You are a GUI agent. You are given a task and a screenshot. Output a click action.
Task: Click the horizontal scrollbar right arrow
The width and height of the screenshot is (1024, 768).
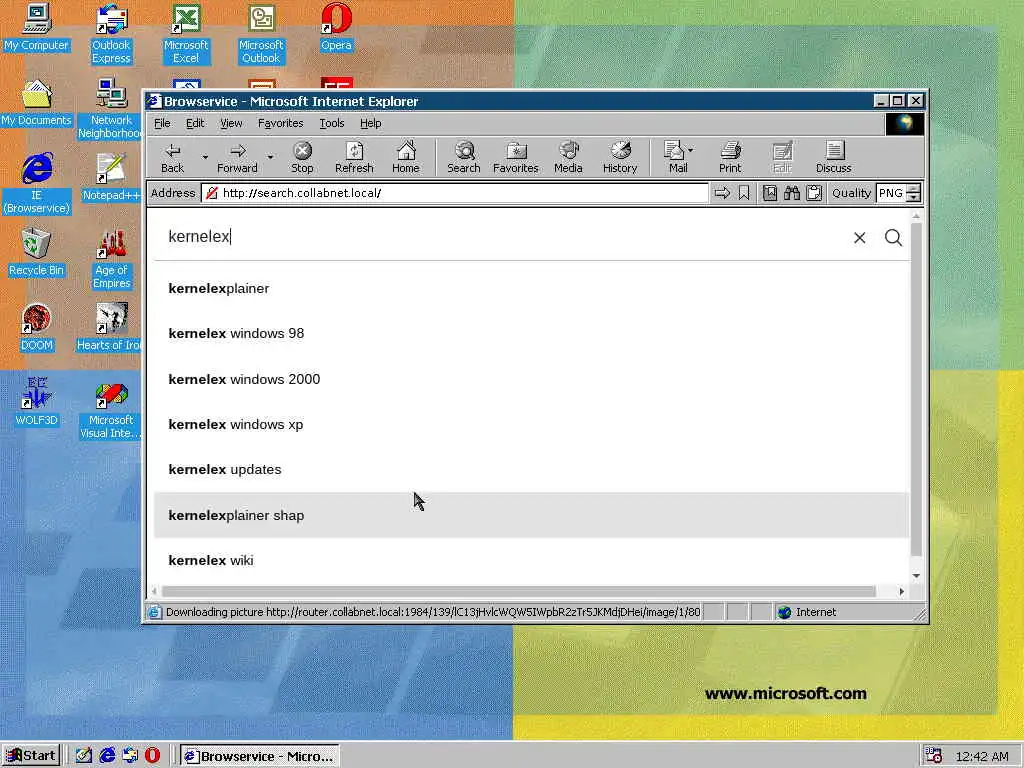pyautogui.click(x=901, y=591)
